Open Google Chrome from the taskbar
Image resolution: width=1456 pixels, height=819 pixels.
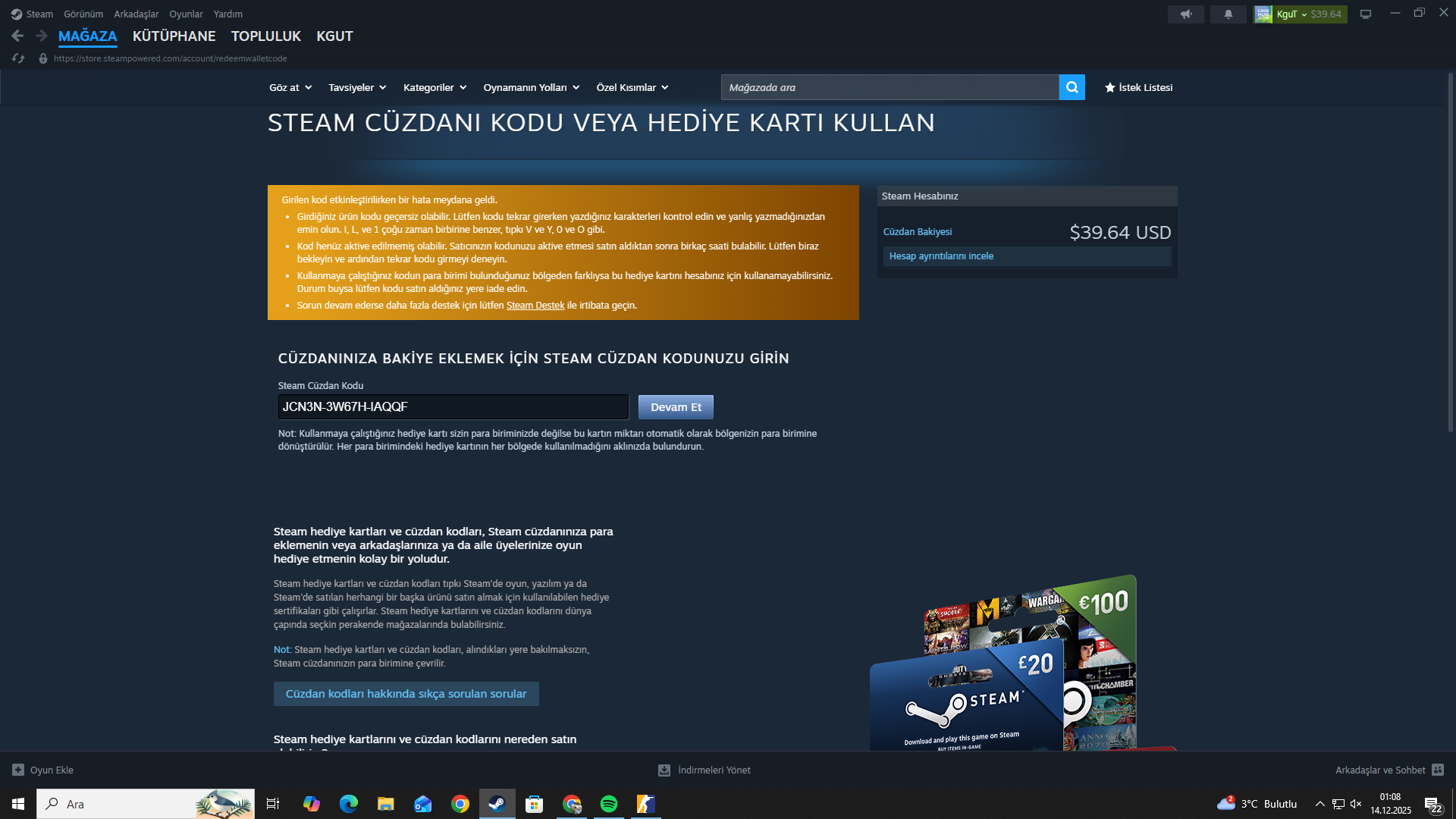460,804
